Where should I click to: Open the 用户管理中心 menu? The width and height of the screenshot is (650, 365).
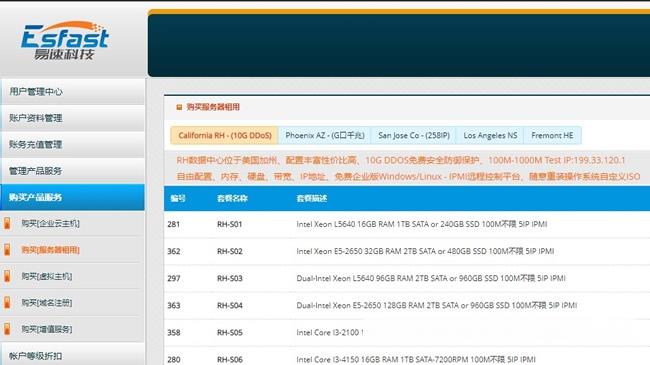73,92
